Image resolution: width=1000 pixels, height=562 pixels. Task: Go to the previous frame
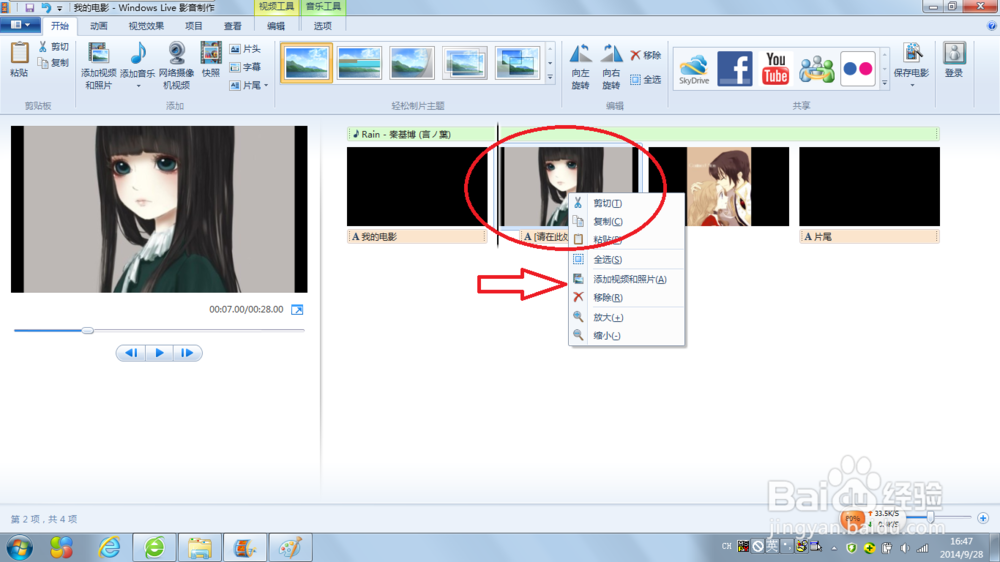pos(131,353)
